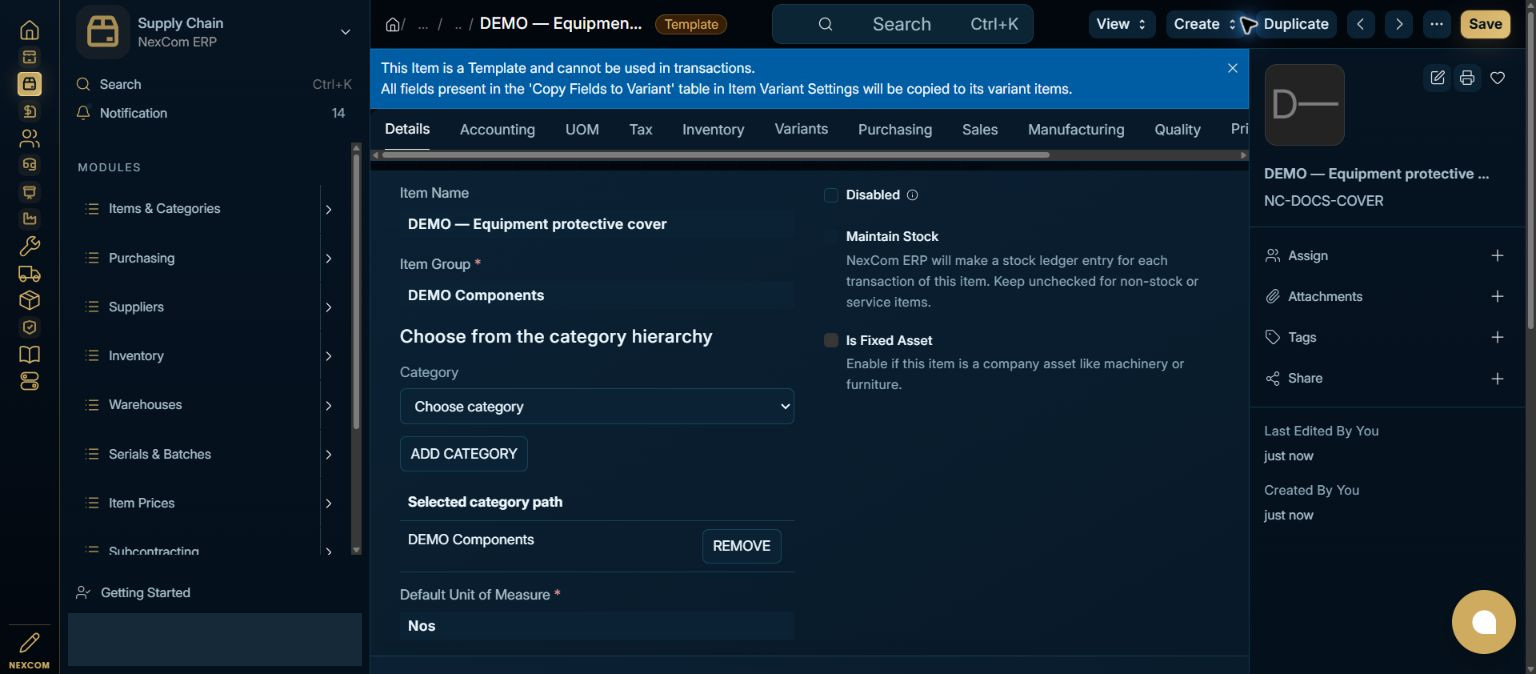The image size is (1536, 674).
Task: Switch to the Quality tab
Action: point(1177,129)
